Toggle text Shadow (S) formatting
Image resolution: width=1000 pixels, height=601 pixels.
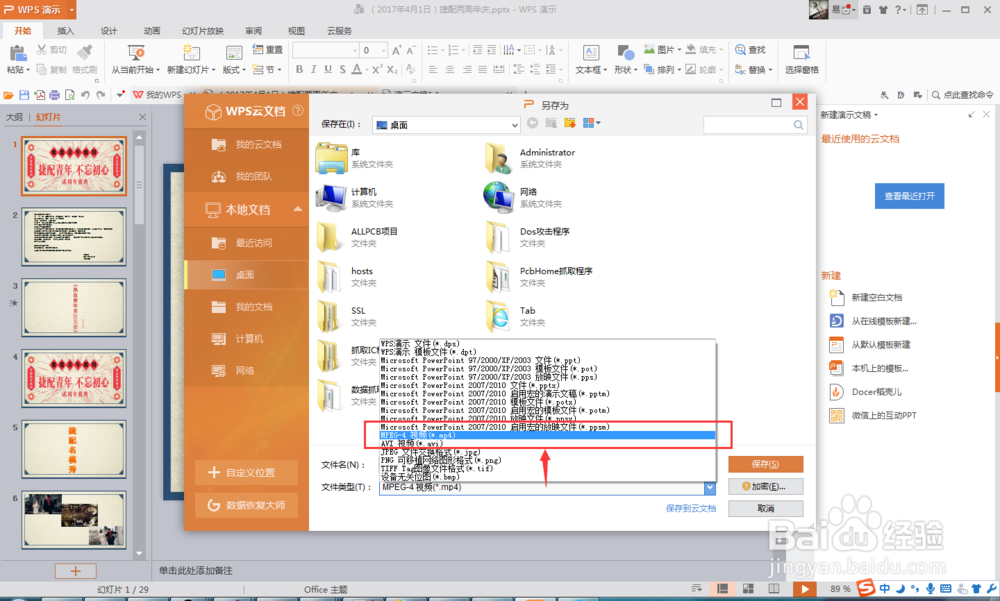click(x=342, y=70)
